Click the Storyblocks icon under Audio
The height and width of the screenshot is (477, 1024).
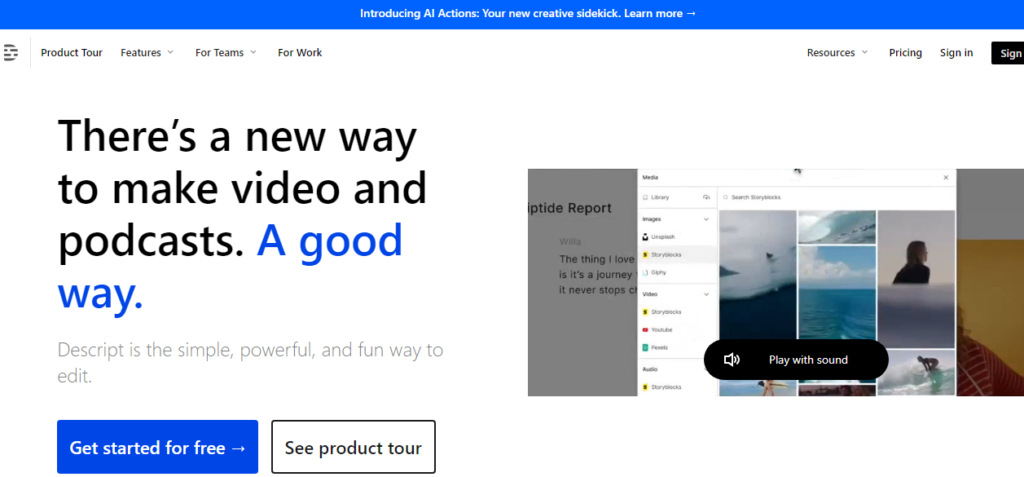click(645, 387)
